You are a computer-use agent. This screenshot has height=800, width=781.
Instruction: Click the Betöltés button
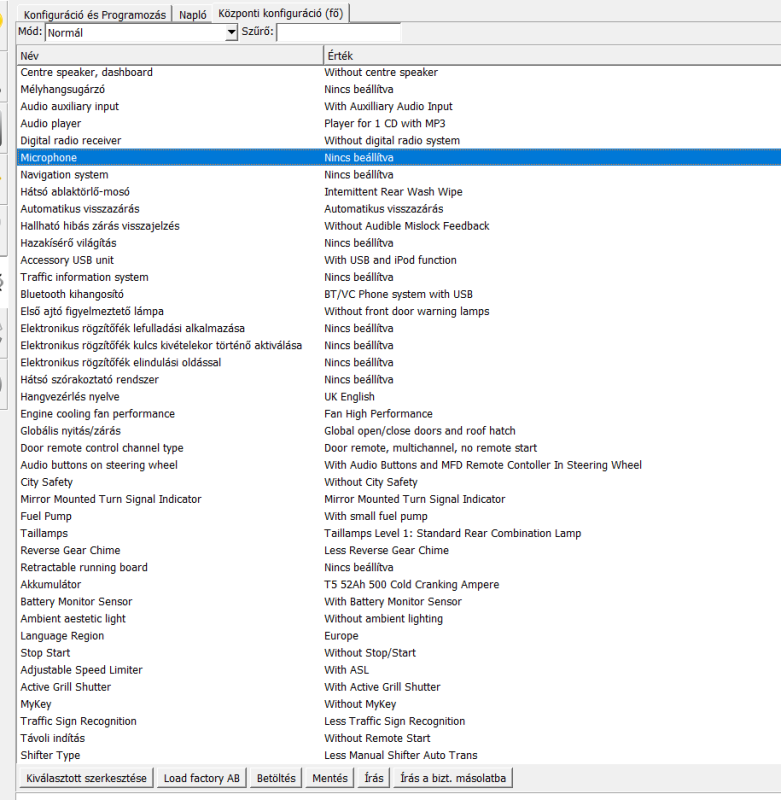[x=276, y=778]
